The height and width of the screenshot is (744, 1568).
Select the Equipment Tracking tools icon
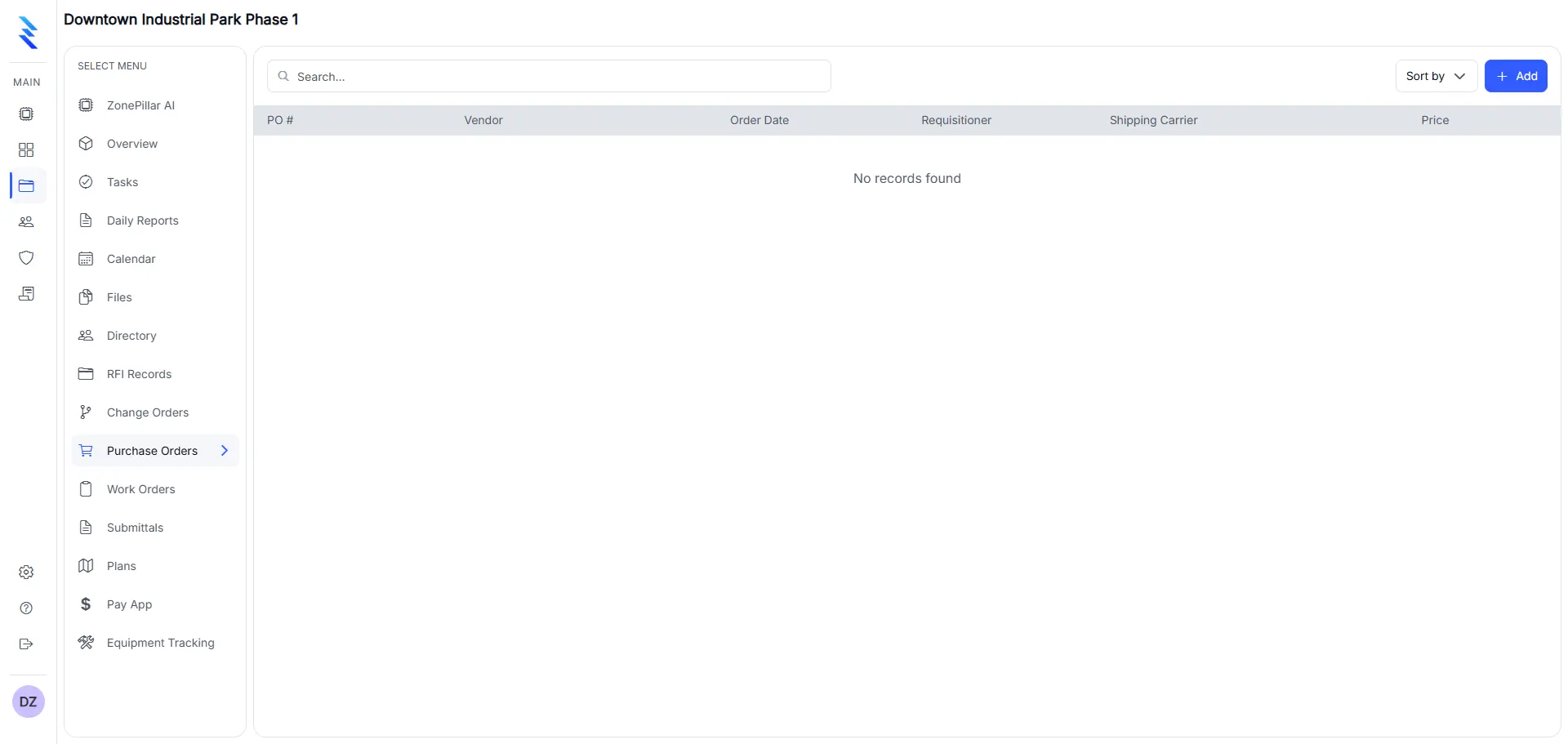pos(86,643)
